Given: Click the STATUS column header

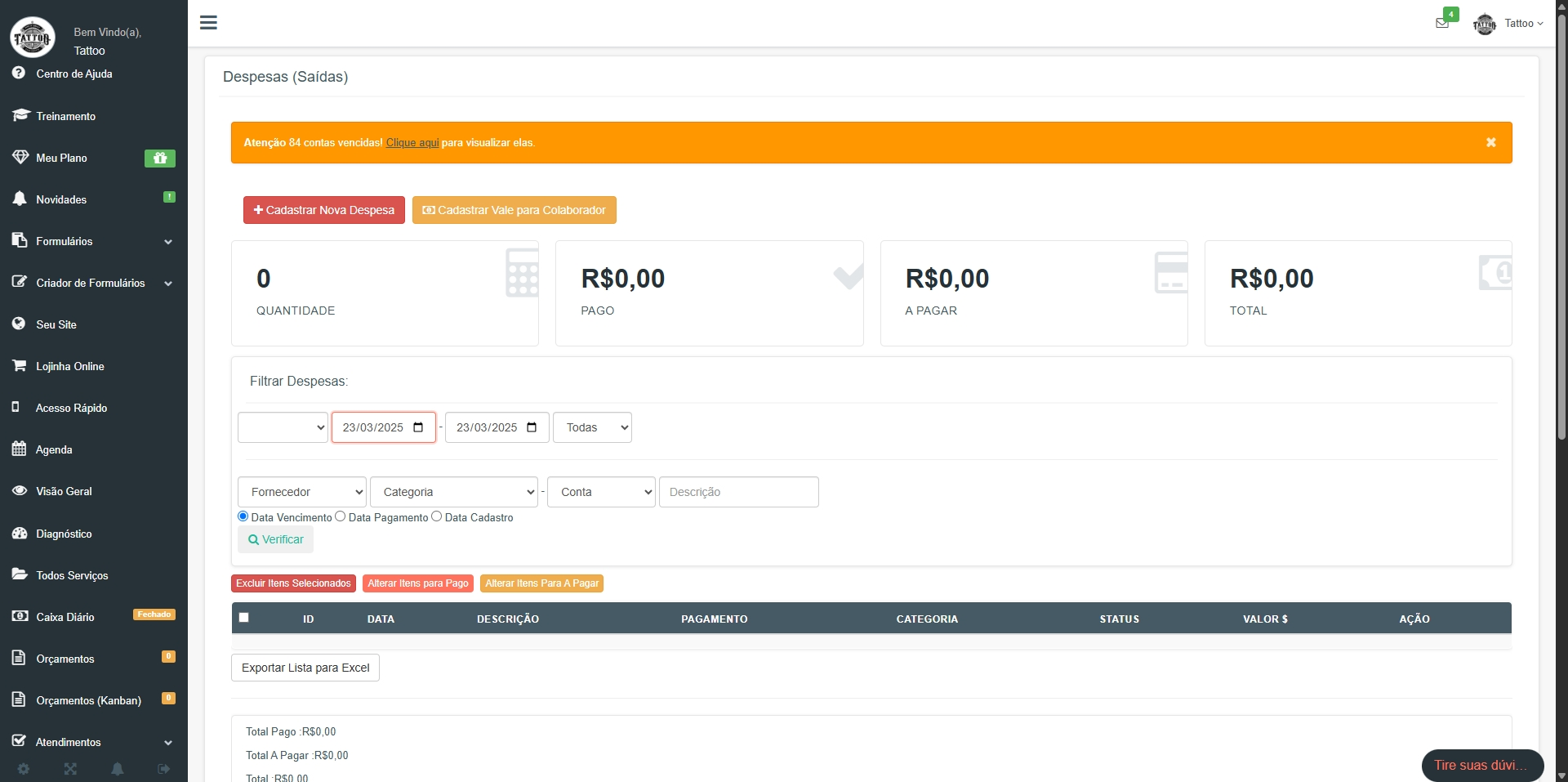Looking at the screenshot, I should point(1119,619).
